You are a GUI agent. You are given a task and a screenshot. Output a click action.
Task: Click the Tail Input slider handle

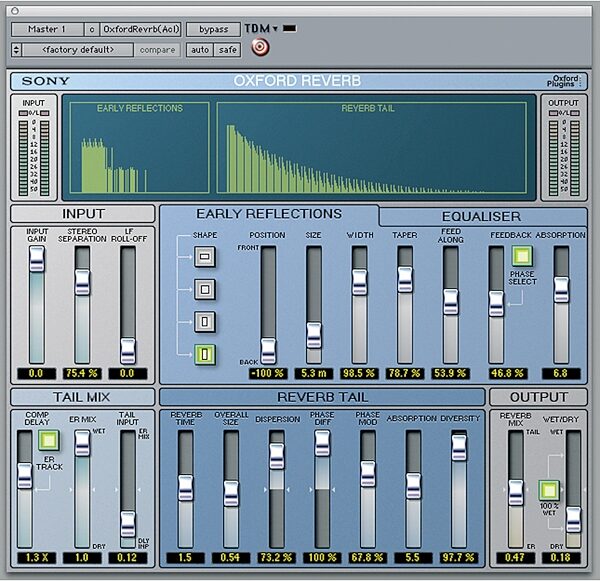pos(128,524)
